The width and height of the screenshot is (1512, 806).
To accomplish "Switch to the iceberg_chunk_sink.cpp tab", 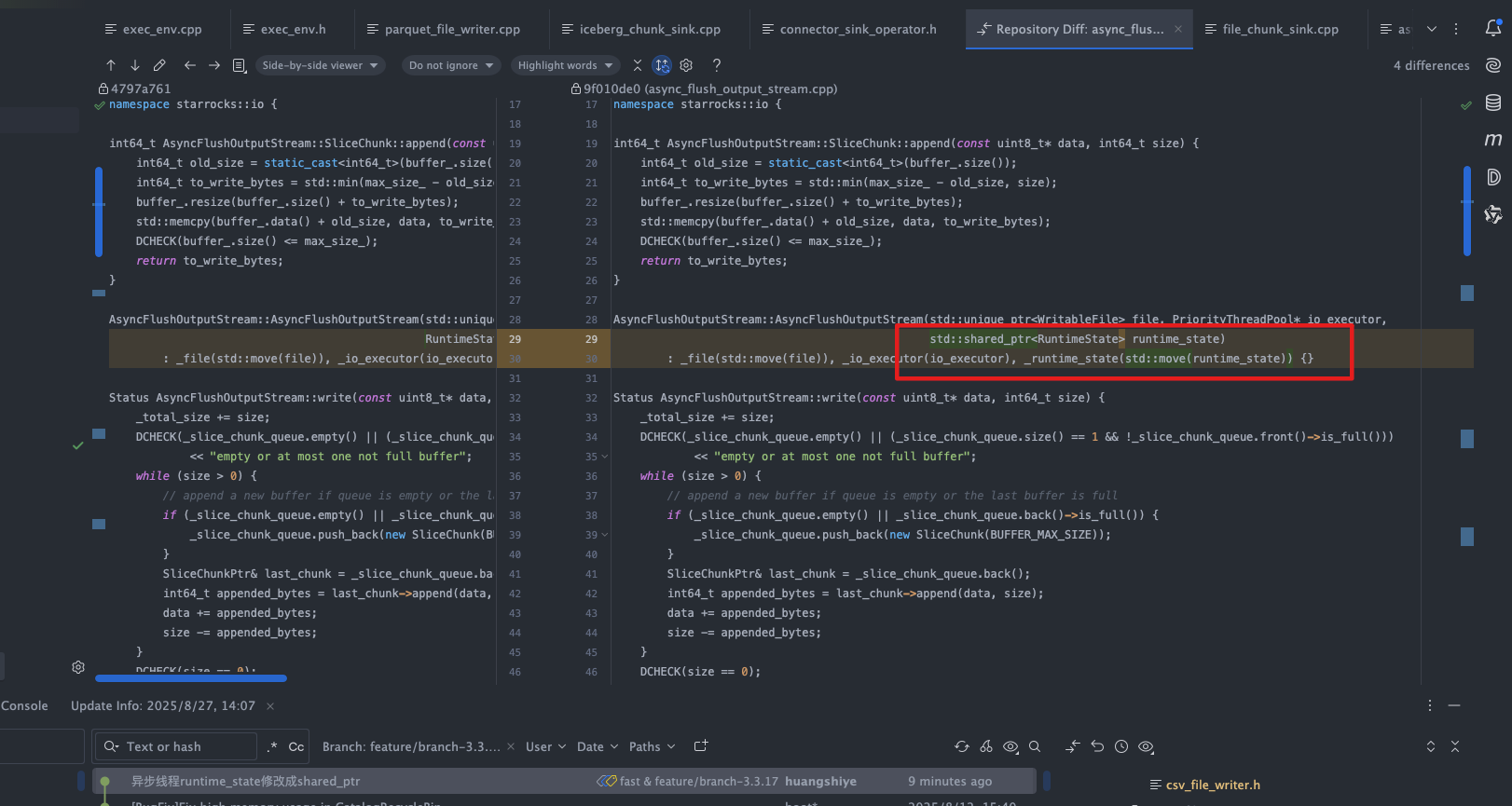I will tap(641, 29).
